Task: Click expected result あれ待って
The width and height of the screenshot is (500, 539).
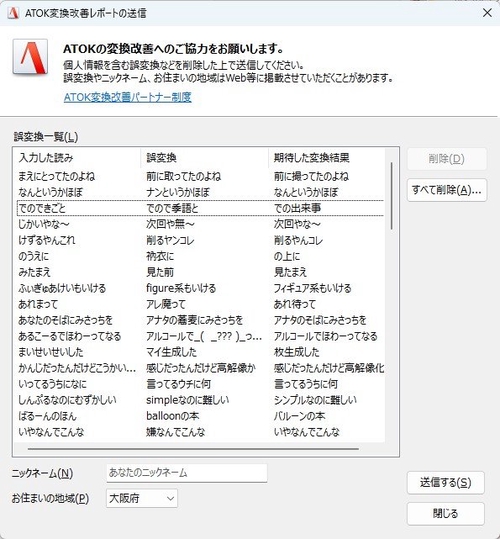Action: [295, 304]
